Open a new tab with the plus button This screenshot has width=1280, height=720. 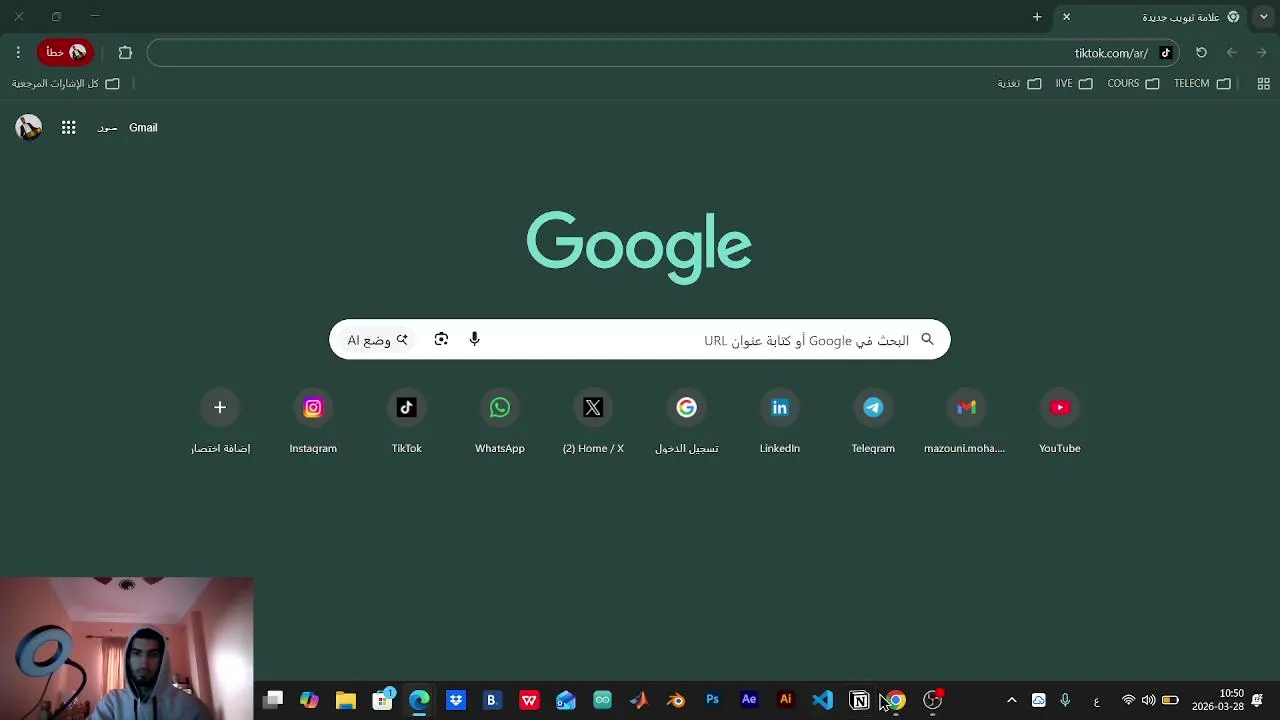[x=1037, y=17]
